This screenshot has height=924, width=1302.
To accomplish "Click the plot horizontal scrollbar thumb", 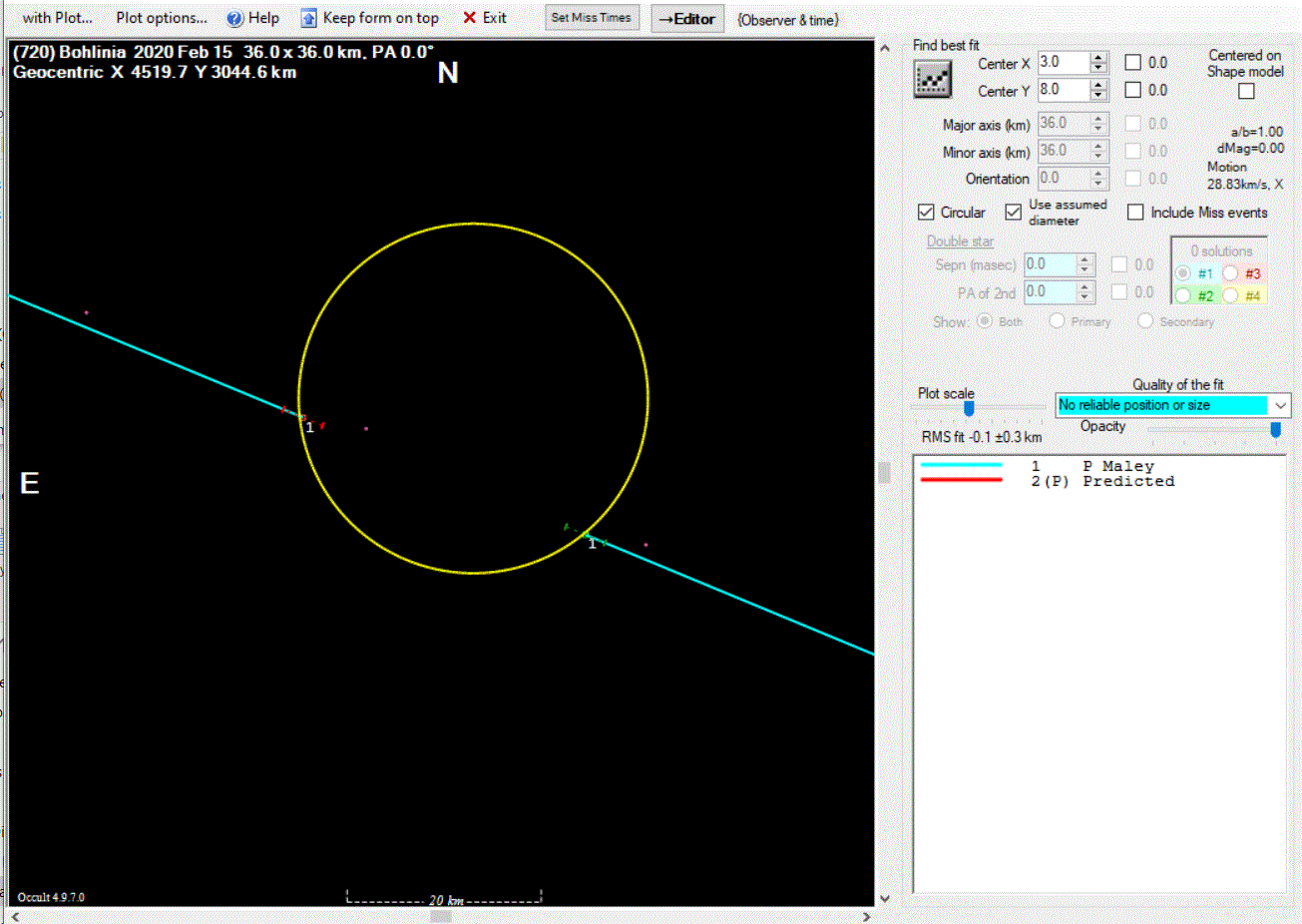I will pyautogui.click(x=441, y=916).
